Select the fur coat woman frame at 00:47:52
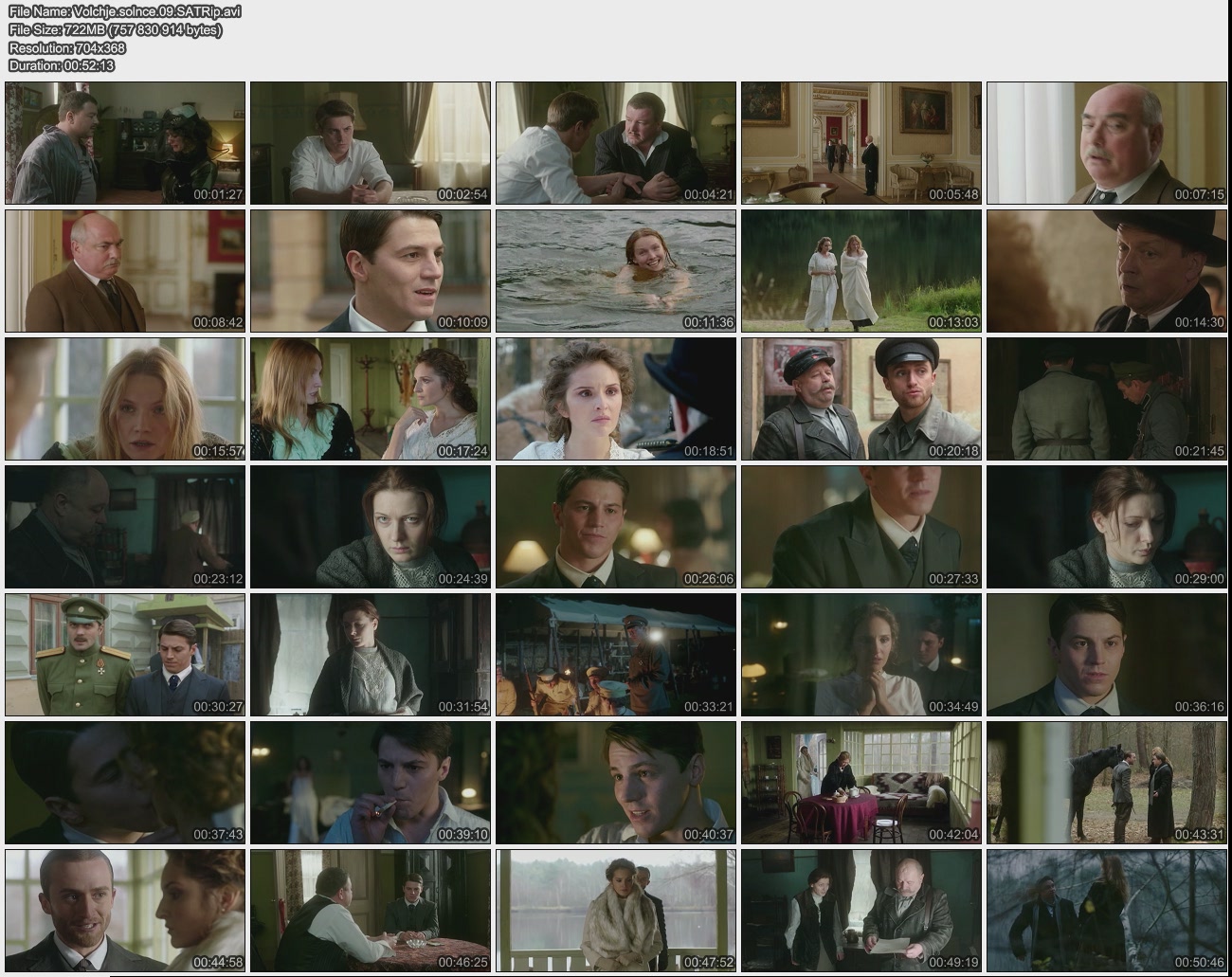Image resolution: width=1232 pixels, height=977 pixels. (x=616, y=910)
